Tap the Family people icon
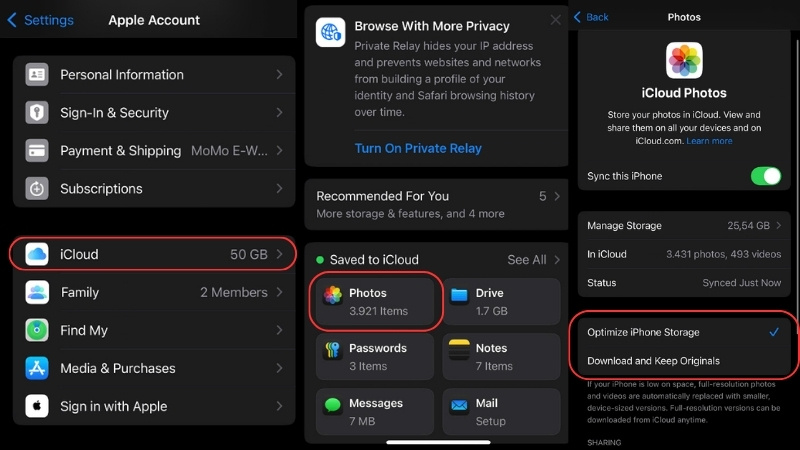This screenshot has width=800, height=450. [37, 292]
